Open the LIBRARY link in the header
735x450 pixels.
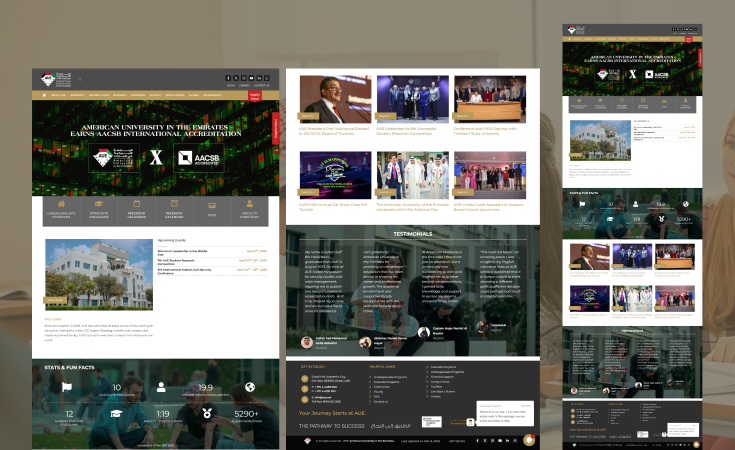point(244,85)
